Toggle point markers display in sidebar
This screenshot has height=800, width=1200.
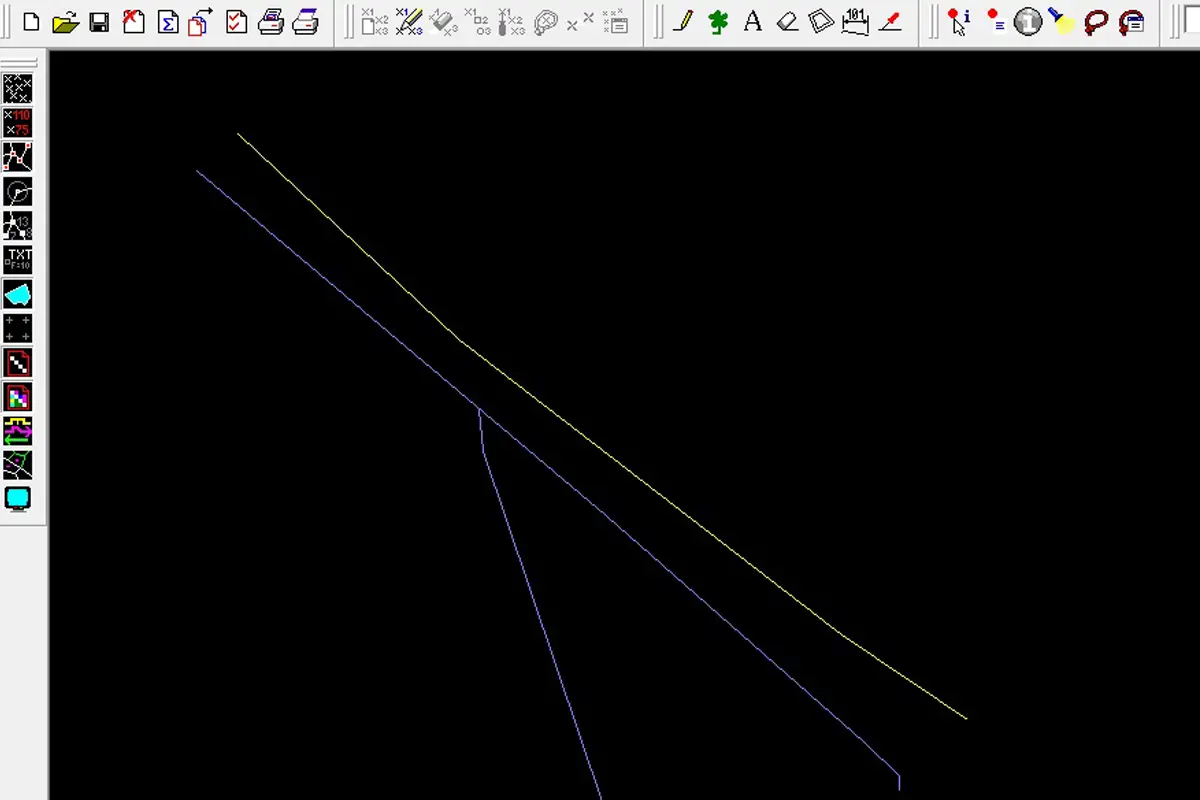pyautogui.click(x=18, y=89)
